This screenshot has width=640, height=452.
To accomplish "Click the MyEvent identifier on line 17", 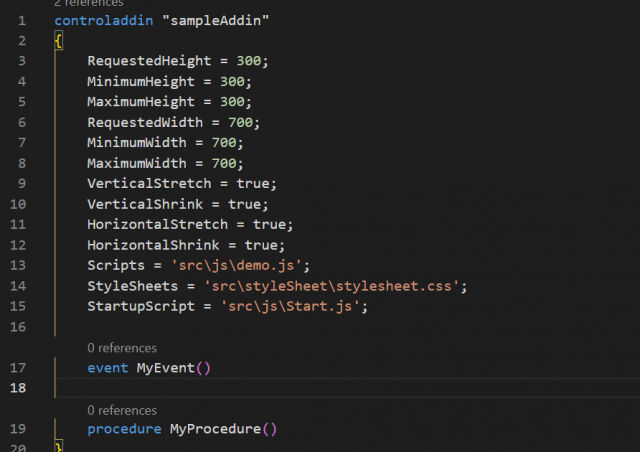I will tap(165, 368).
